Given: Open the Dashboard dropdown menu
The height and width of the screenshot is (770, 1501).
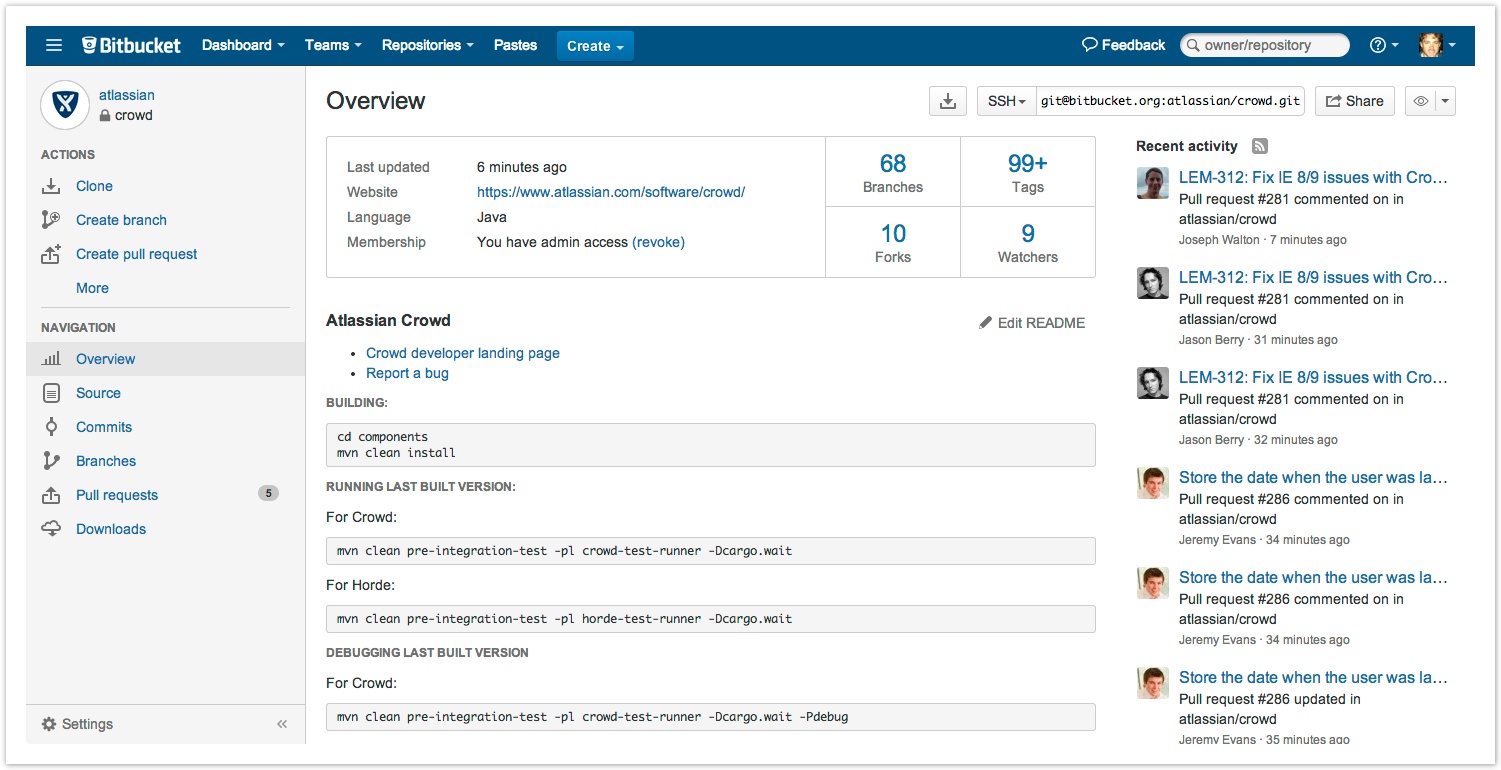Looking at the screenshot, I should click(243, 45).
